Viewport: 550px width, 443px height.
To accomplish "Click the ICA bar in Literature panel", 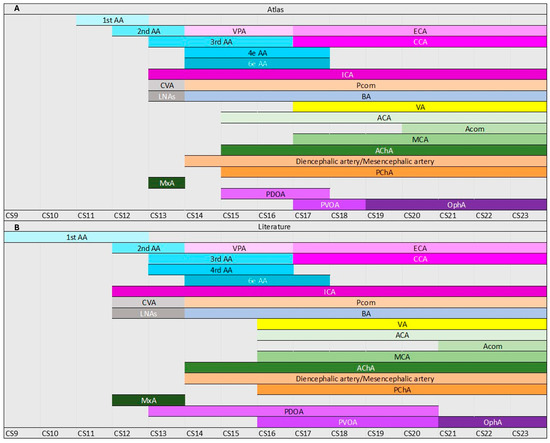I will (x=329, y=291).
